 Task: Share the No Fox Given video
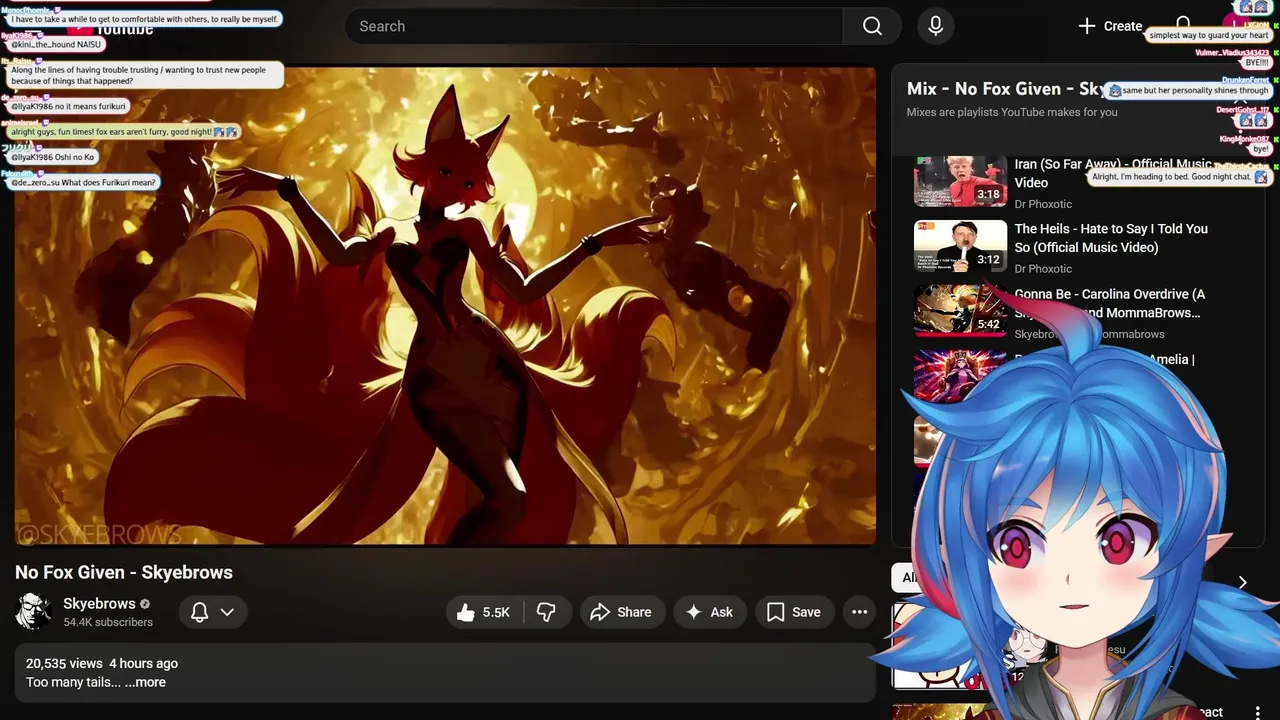[621, 612]
